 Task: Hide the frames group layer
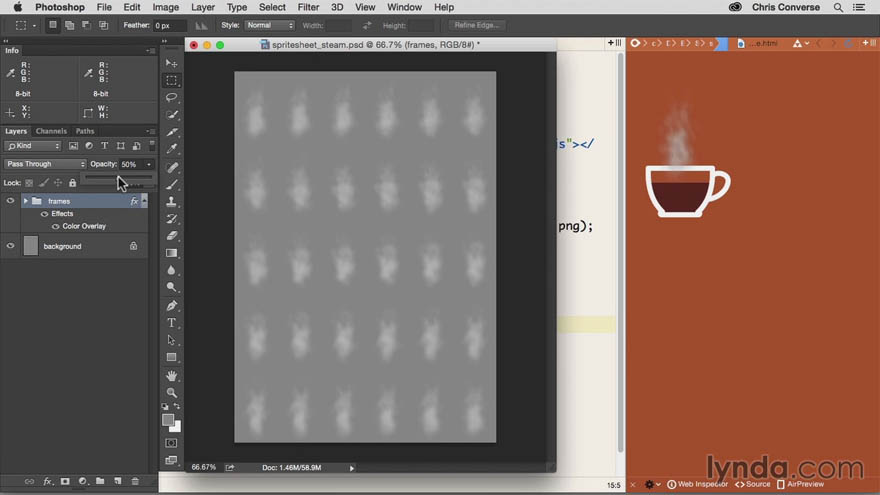tap(10, 201)
